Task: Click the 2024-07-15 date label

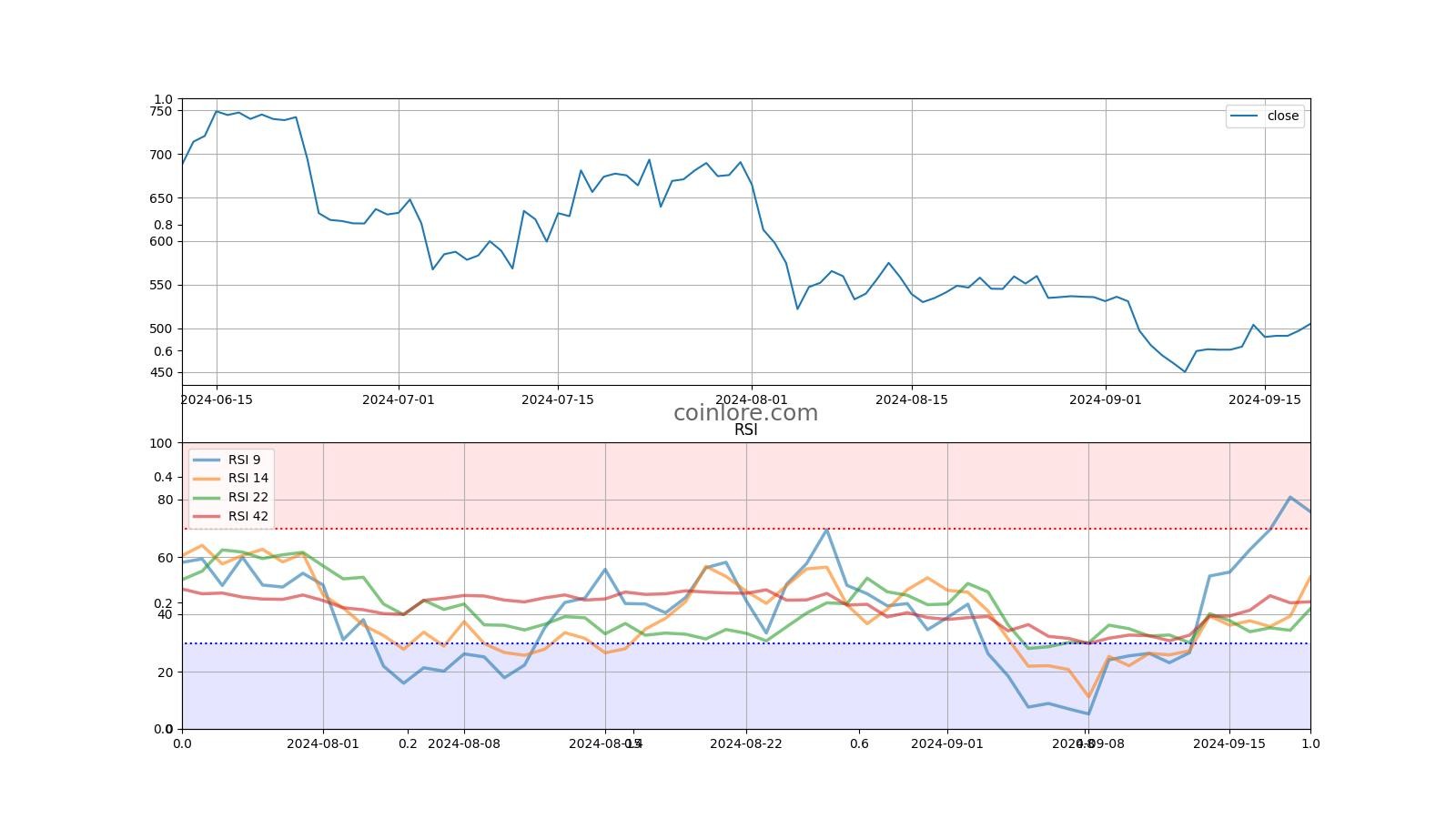Action: click(557, 399)
